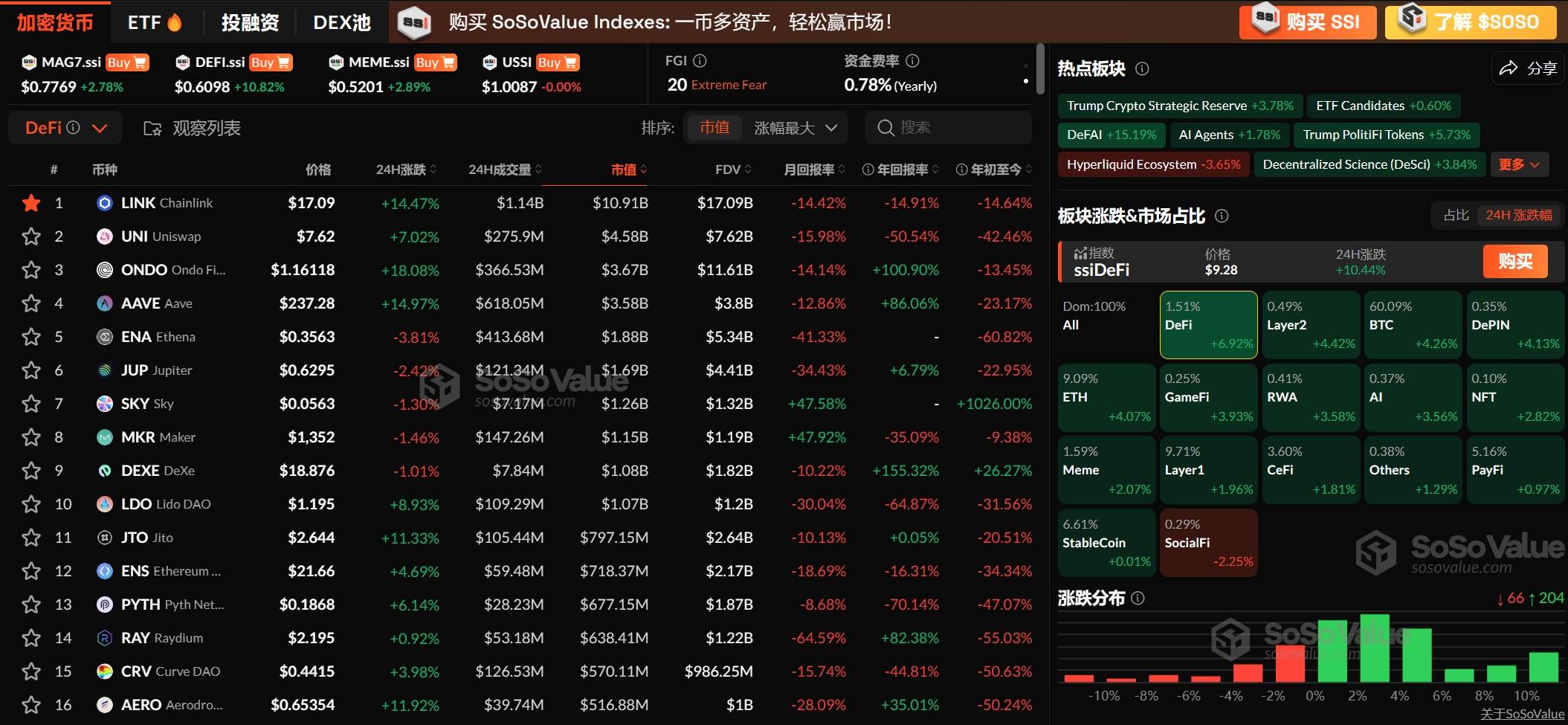The image size is (1568, 725).
Task: Select the 占比 view tab
Action: pyautogui.click(x=1456, y=215)
